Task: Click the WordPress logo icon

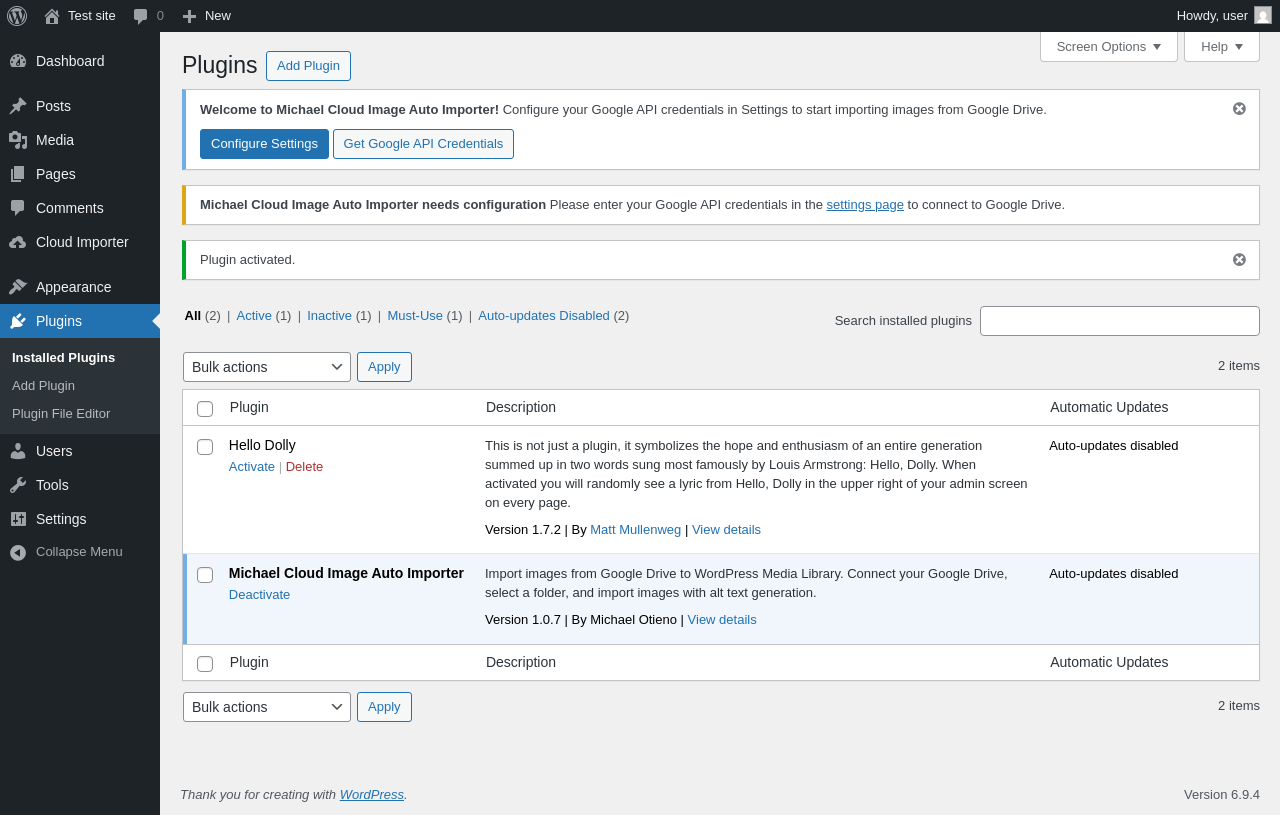Action: click(x=17, y=16)
